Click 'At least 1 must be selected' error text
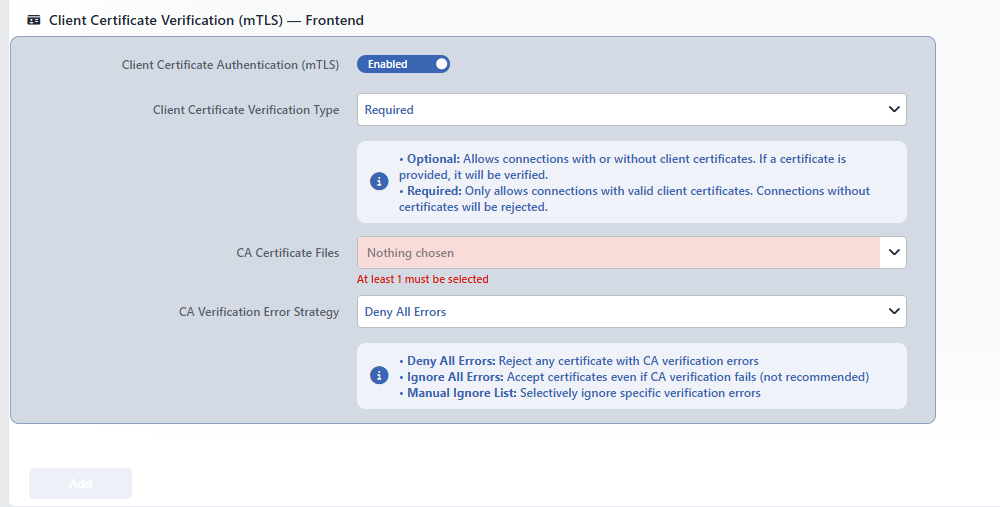Screen dimensions: 1000x507 (422, 279)
